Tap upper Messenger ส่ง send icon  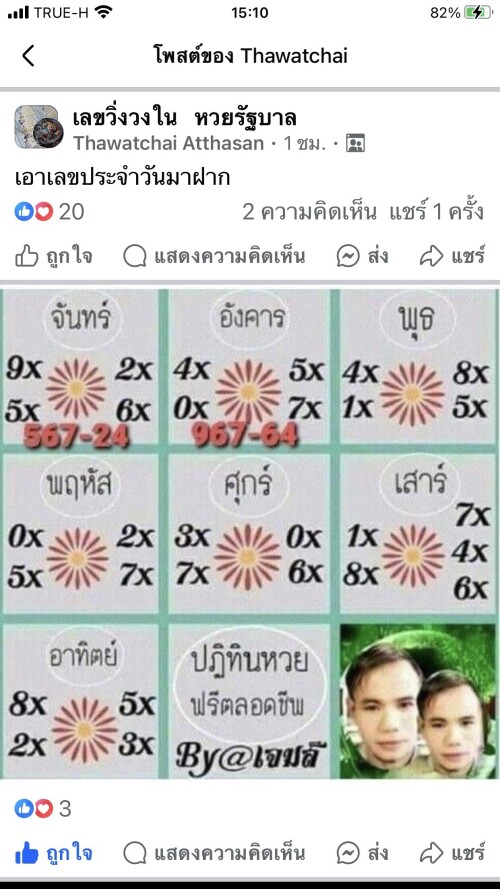[x=348, y=257]
